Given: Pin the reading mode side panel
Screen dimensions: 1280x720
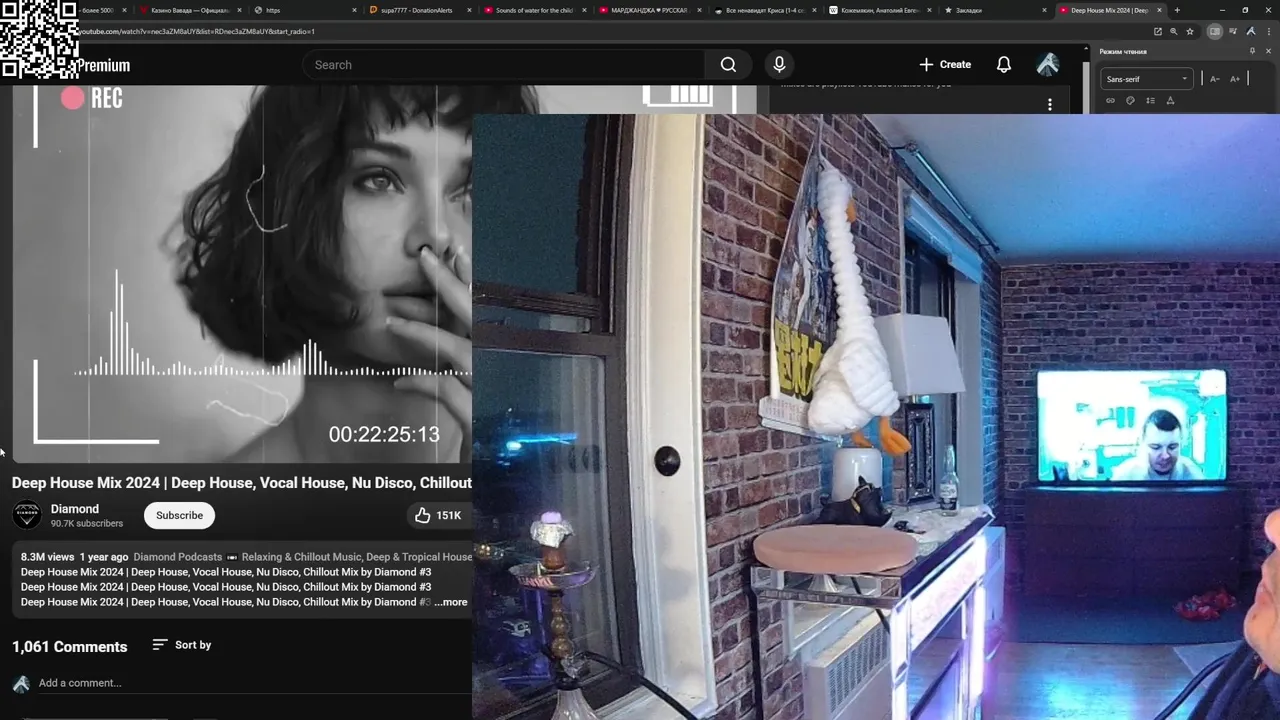Looking at the screenshot, I should click(1252, 51).
